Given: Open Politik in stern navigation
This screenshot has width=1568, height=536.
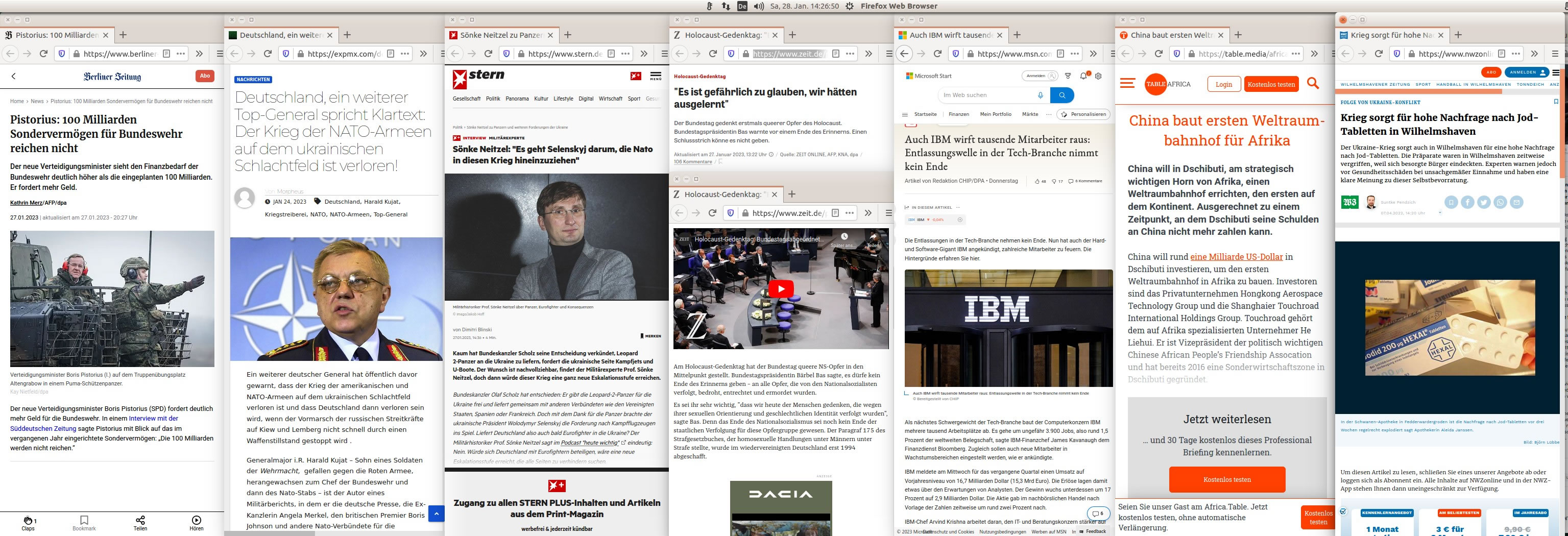Looking at the screenshot, I should [x=493, y=99].
